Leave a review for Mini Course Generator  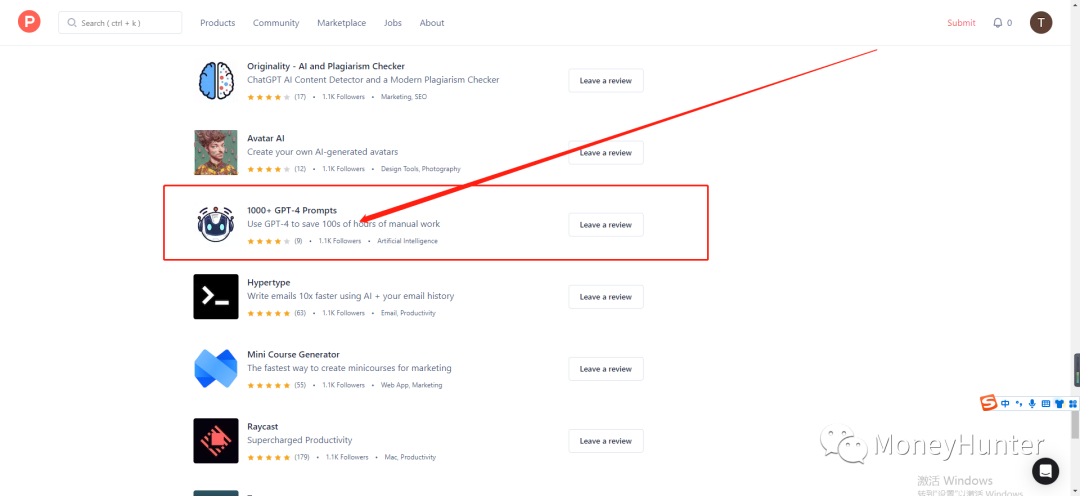coord(605,369)
